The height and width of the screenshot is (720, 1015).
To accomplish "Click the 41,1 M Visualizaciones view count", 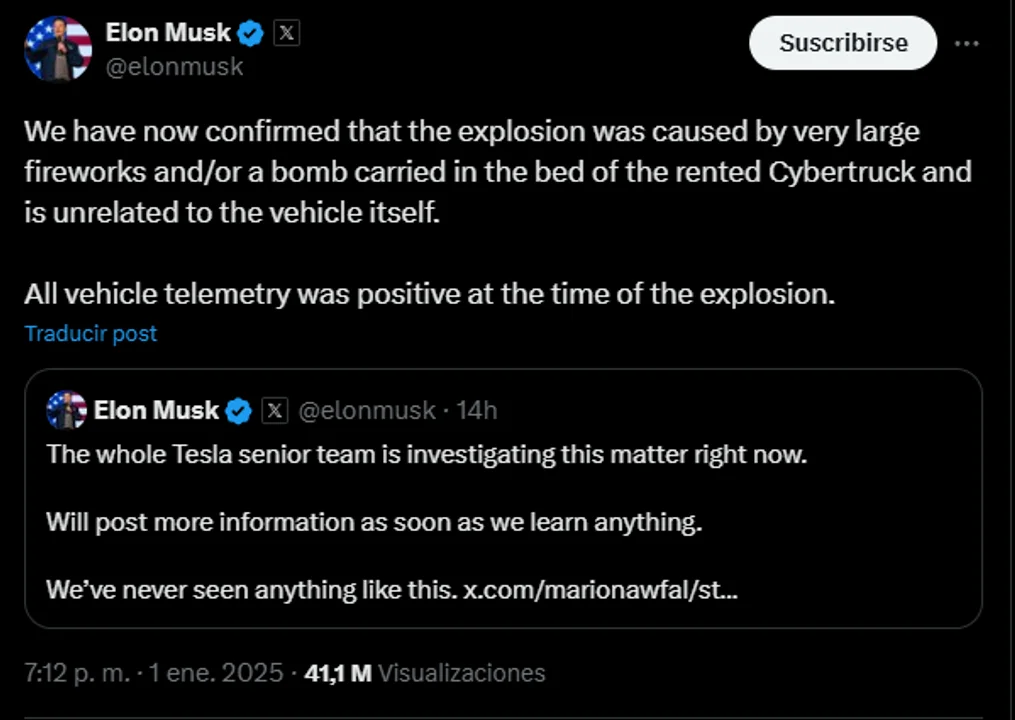I will (x=425, y=673).
